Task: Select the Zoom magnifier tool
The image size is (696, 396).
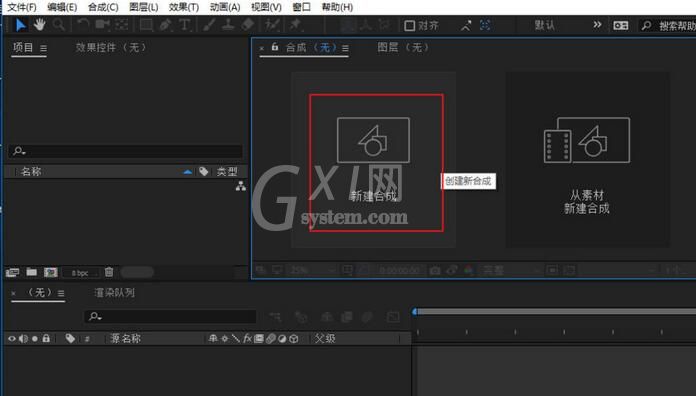Action: click(59, 25)
